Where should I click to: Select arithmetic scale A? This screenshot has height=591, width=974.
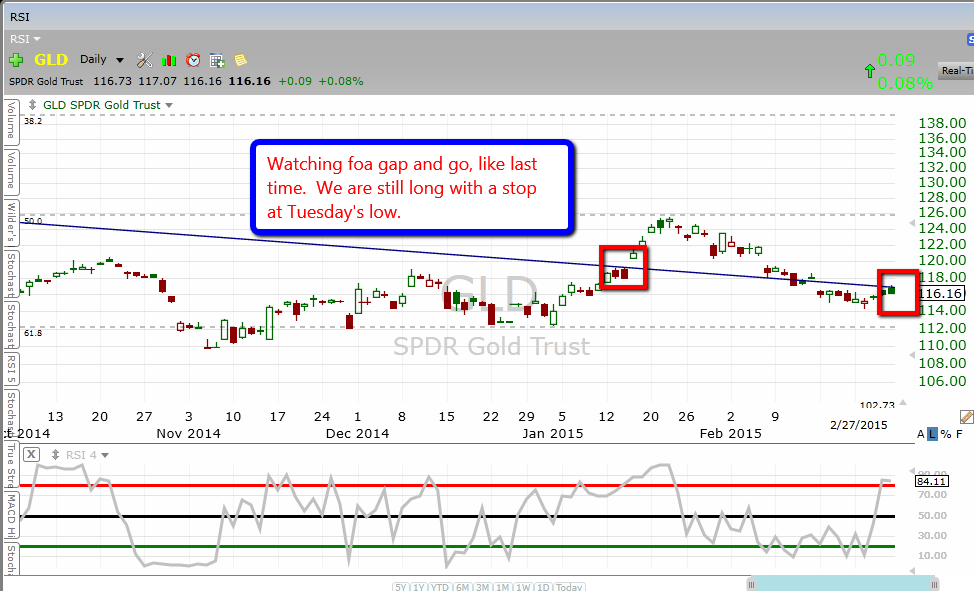920,434
